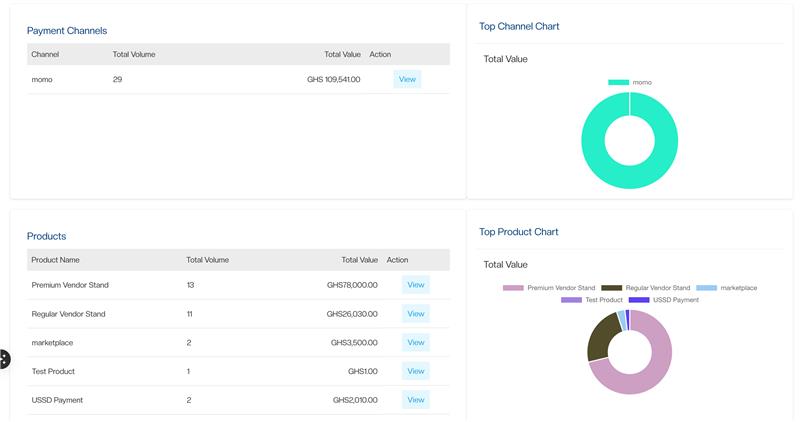Select Total Volume header in Products table
The width and height of the screenshot is (800, 422).
pyautogui.click(x=207, y=260)
